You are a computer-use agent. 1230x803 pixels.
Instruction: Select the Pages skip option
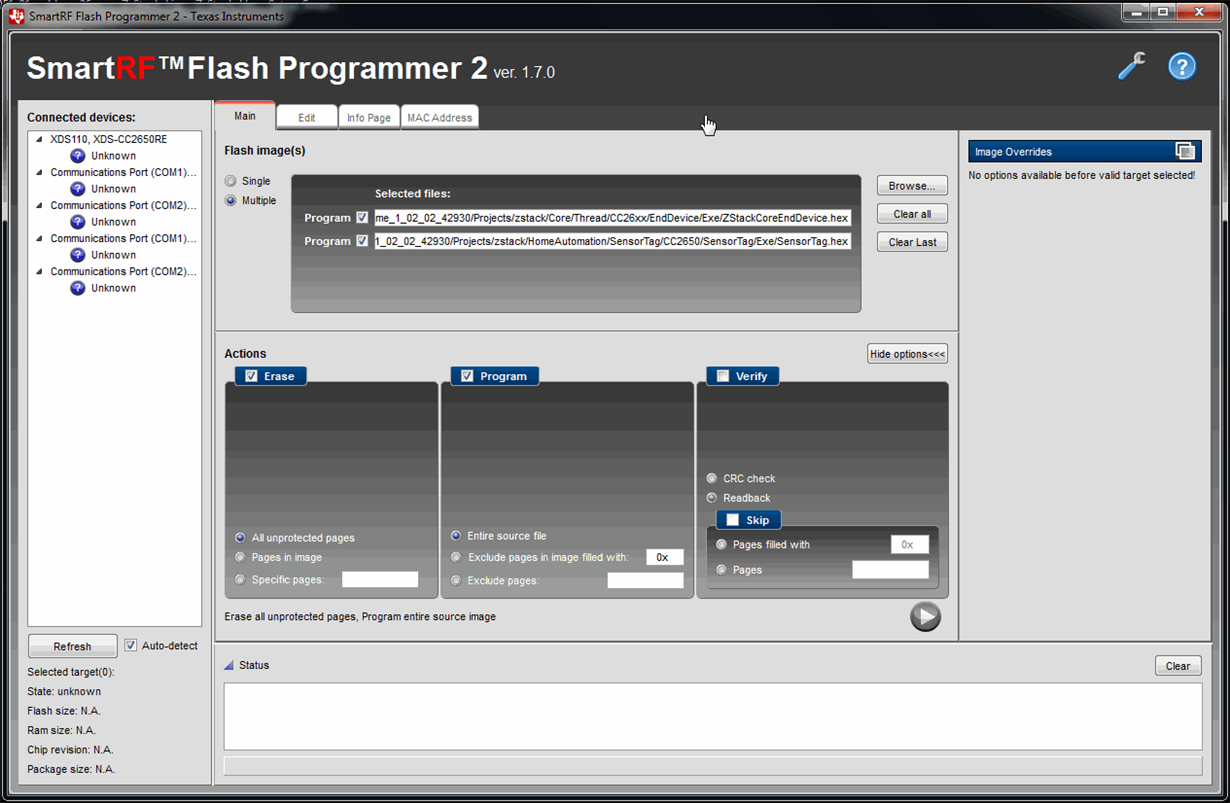click(x=722, y=570)
